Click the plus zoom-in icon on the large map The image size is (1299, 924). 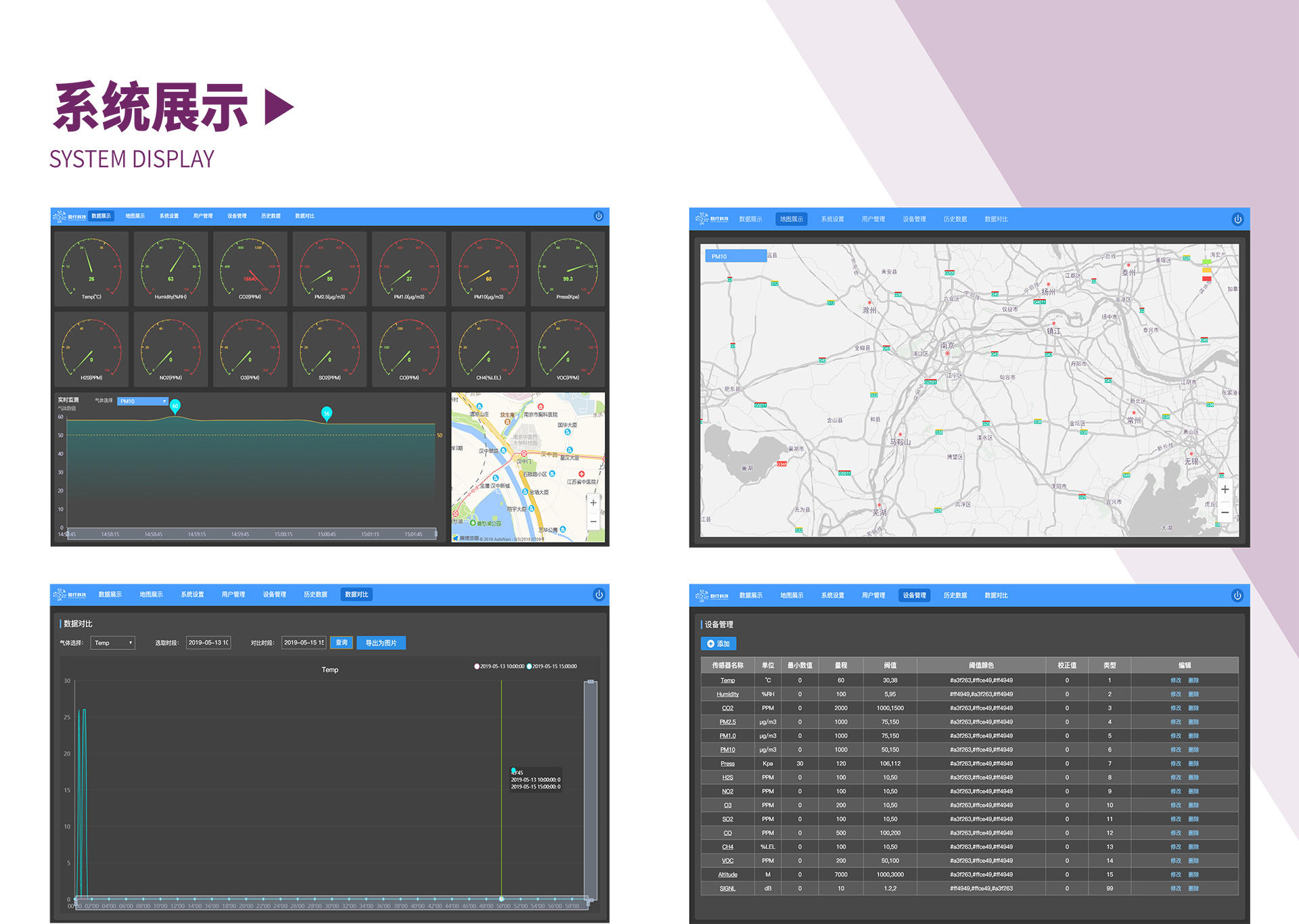[x=1225, y=489]
